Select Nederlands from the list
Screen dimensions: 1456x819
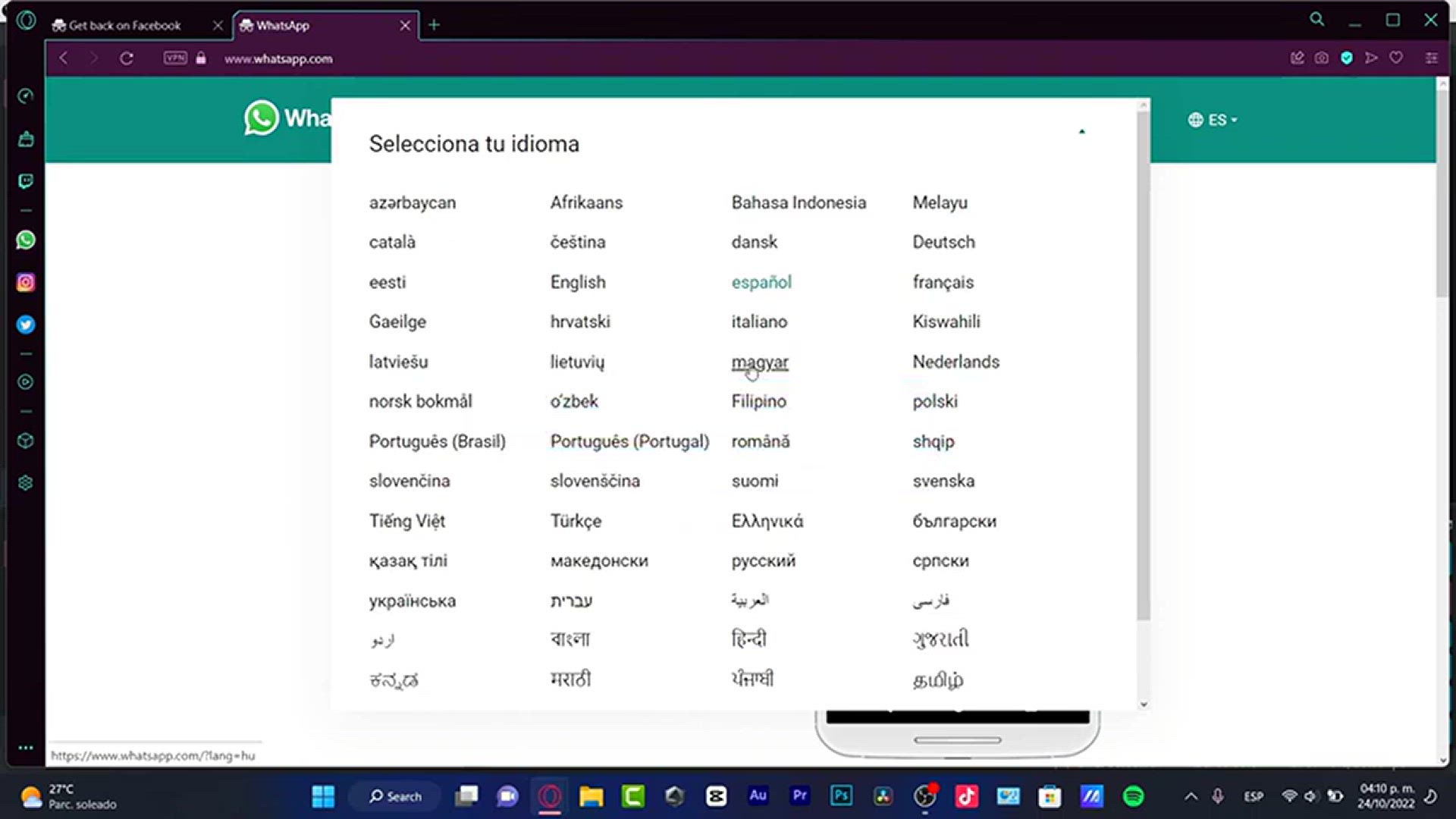point(955,362)
